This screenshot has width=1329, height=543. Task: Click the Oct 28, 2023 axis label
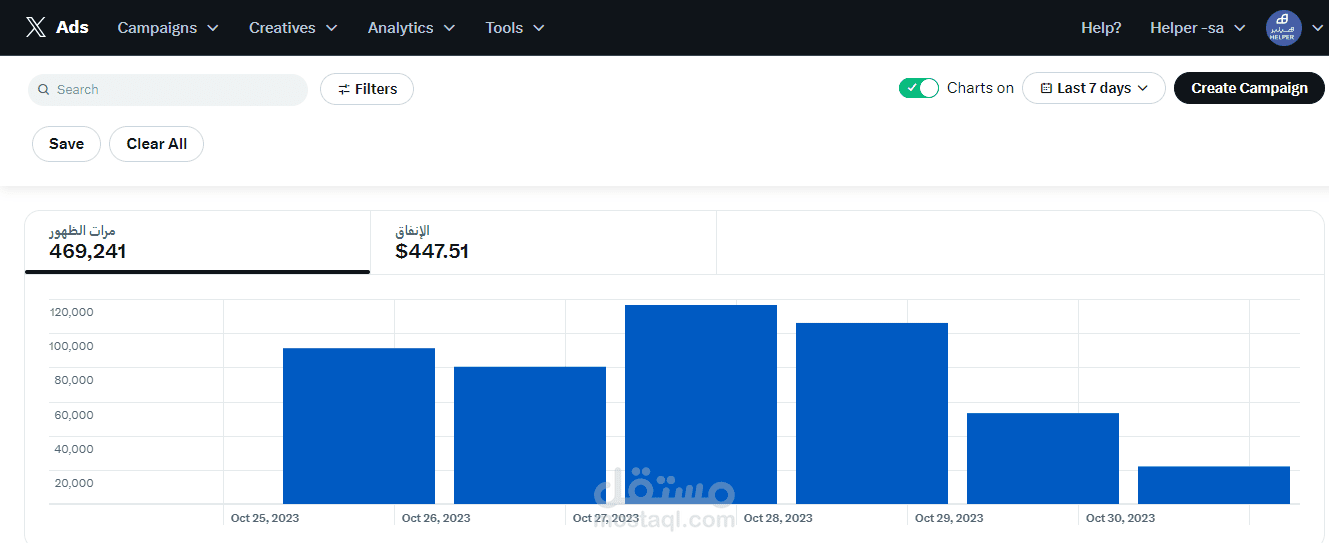[778, 518]
